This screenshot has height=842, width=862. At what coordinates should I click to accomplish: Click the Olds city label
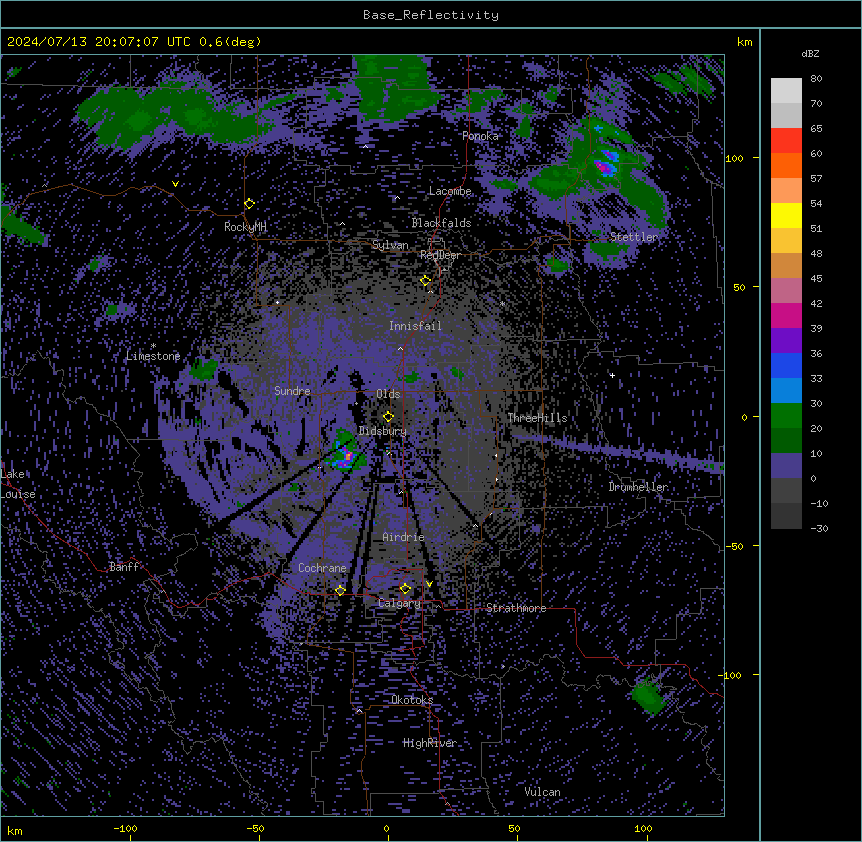tap(388, 394)
